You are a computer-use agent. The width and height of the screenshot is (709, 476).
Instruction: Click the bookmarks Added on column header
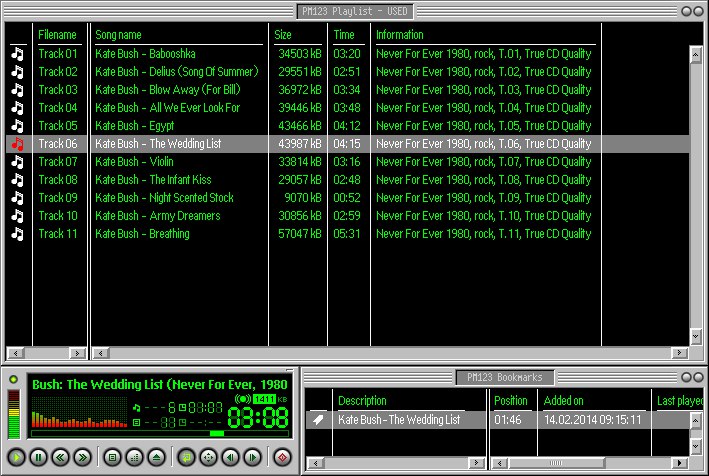pos(563,401)
